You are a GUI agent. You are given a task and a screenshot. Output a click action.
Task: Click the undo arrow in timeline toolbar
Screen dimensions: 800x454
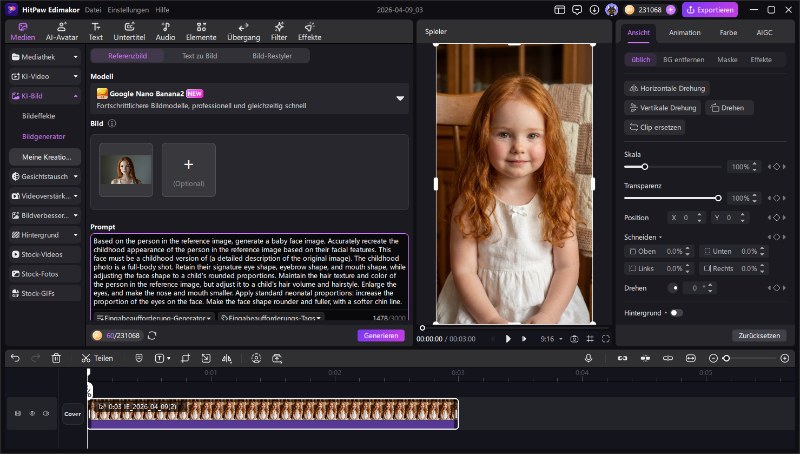pos(15,358)
